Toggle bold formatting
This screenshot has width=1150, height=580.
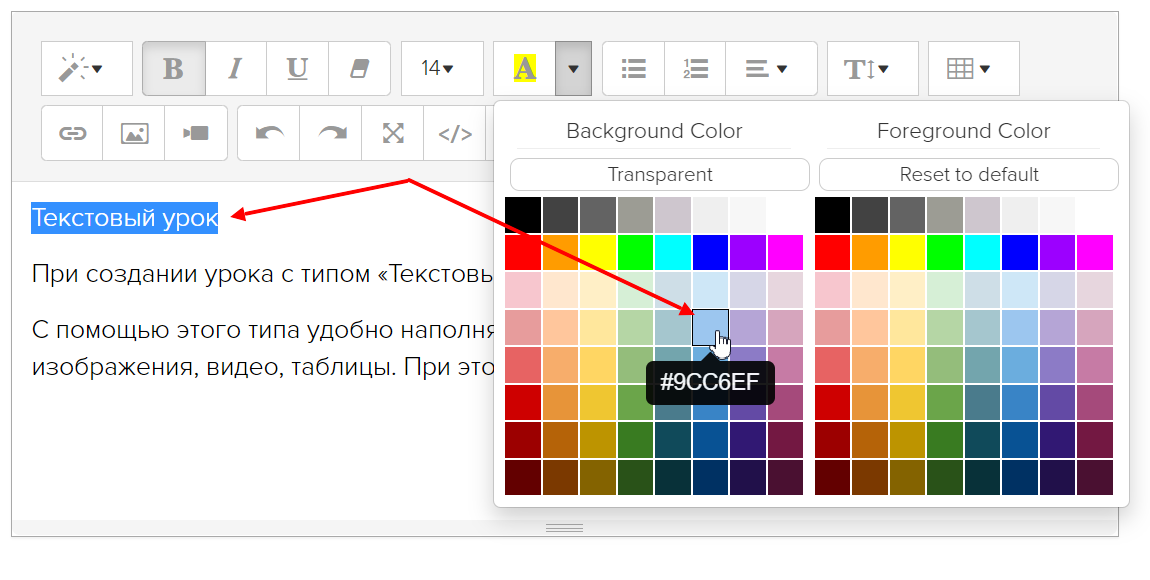174,69
